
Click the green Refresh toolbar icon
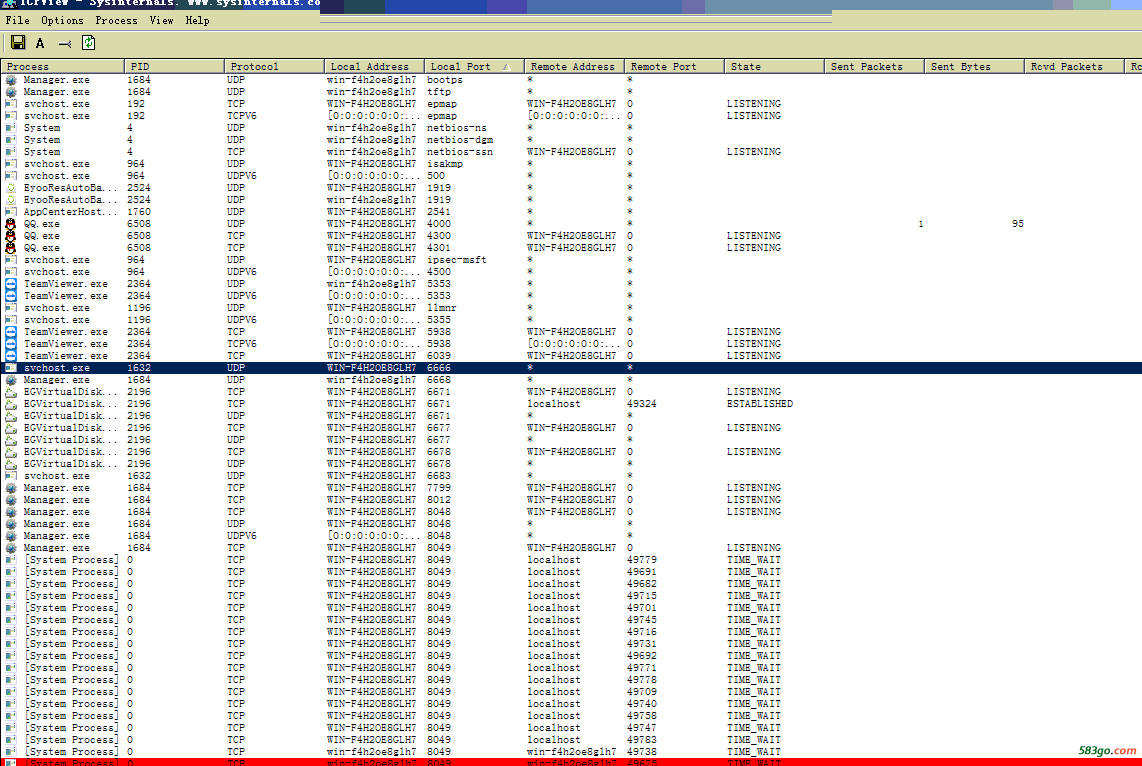[x=88, y=43]
